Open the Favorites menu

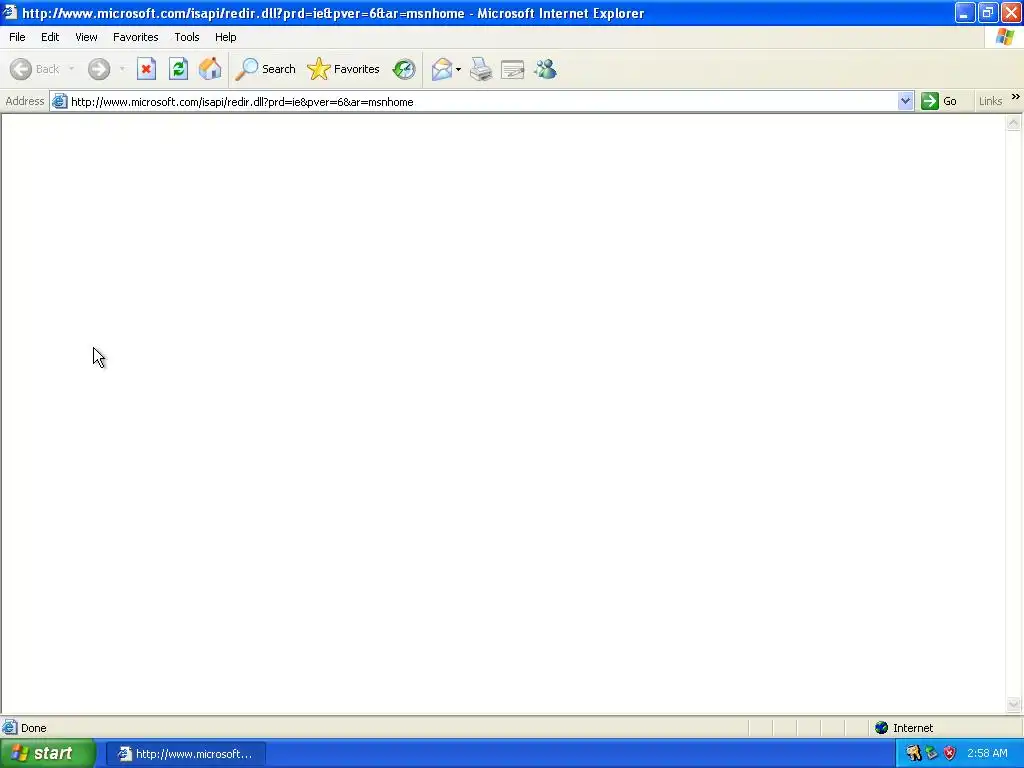tap(135, 37)
